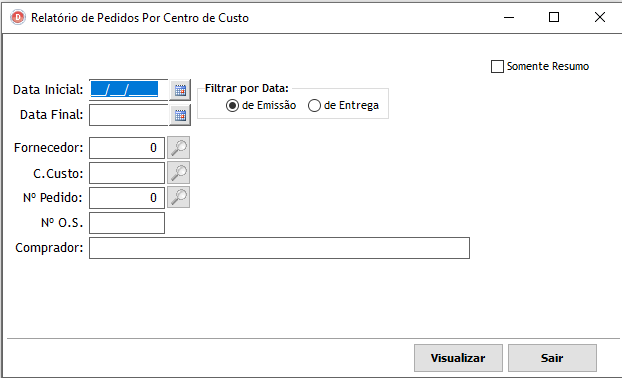Search Nº Pedido with magnifier icon

coord(179,197)
